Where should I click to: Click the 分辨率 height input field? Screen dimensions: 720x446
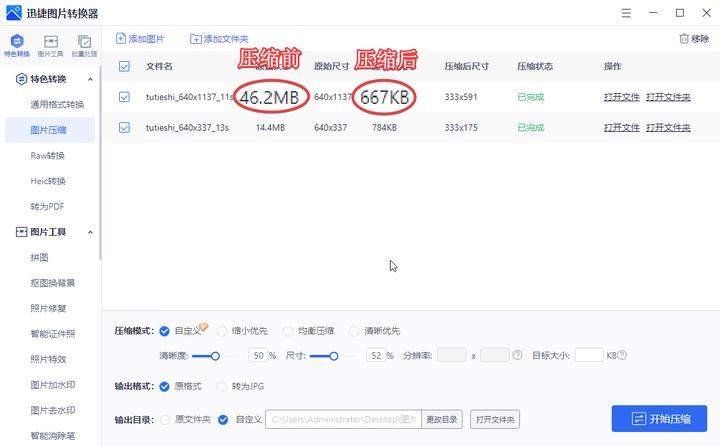(495, 355)
